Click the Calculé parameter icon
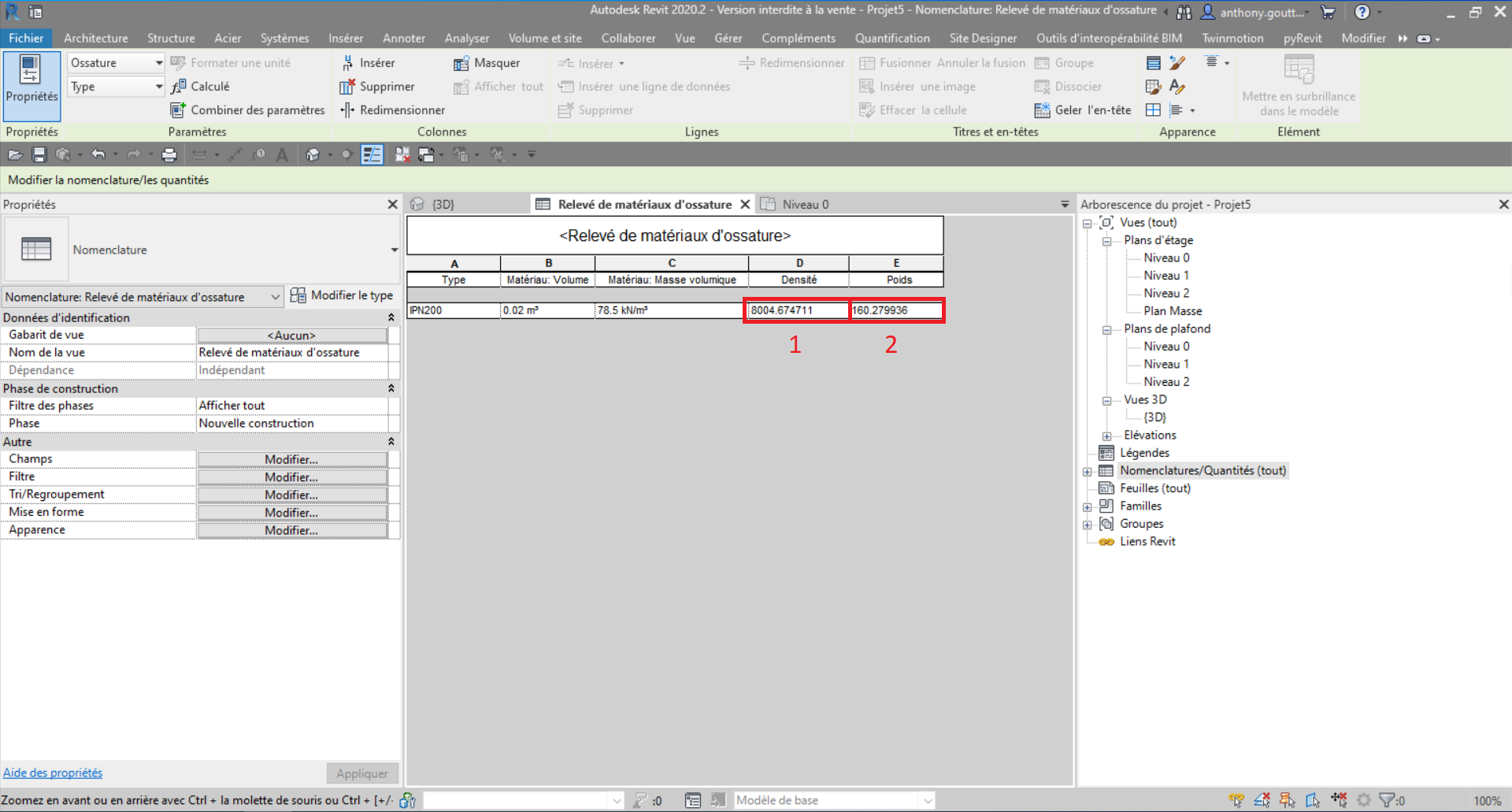This screenshot has height=812, width=1512. click(x=179, y=87)
